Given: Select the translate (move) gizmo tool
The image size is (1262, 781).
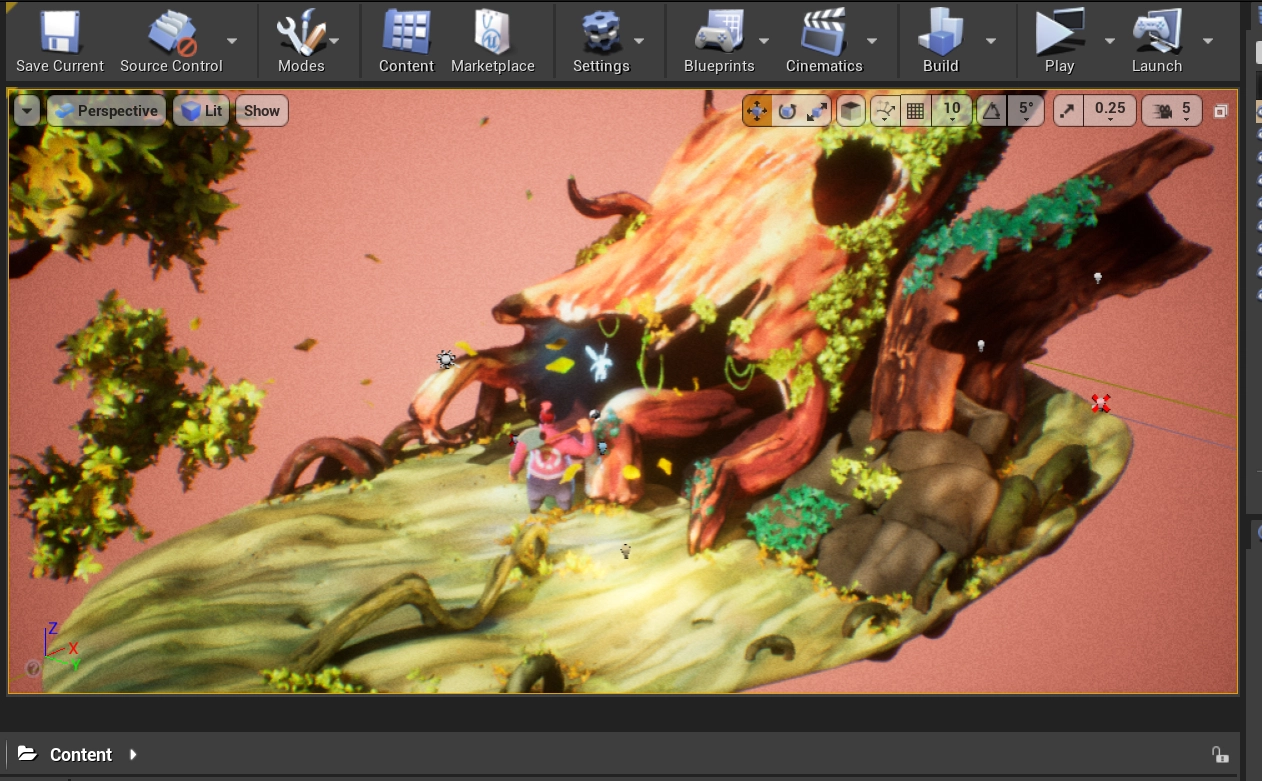Looking at the screenshot, I should point(757,111).
